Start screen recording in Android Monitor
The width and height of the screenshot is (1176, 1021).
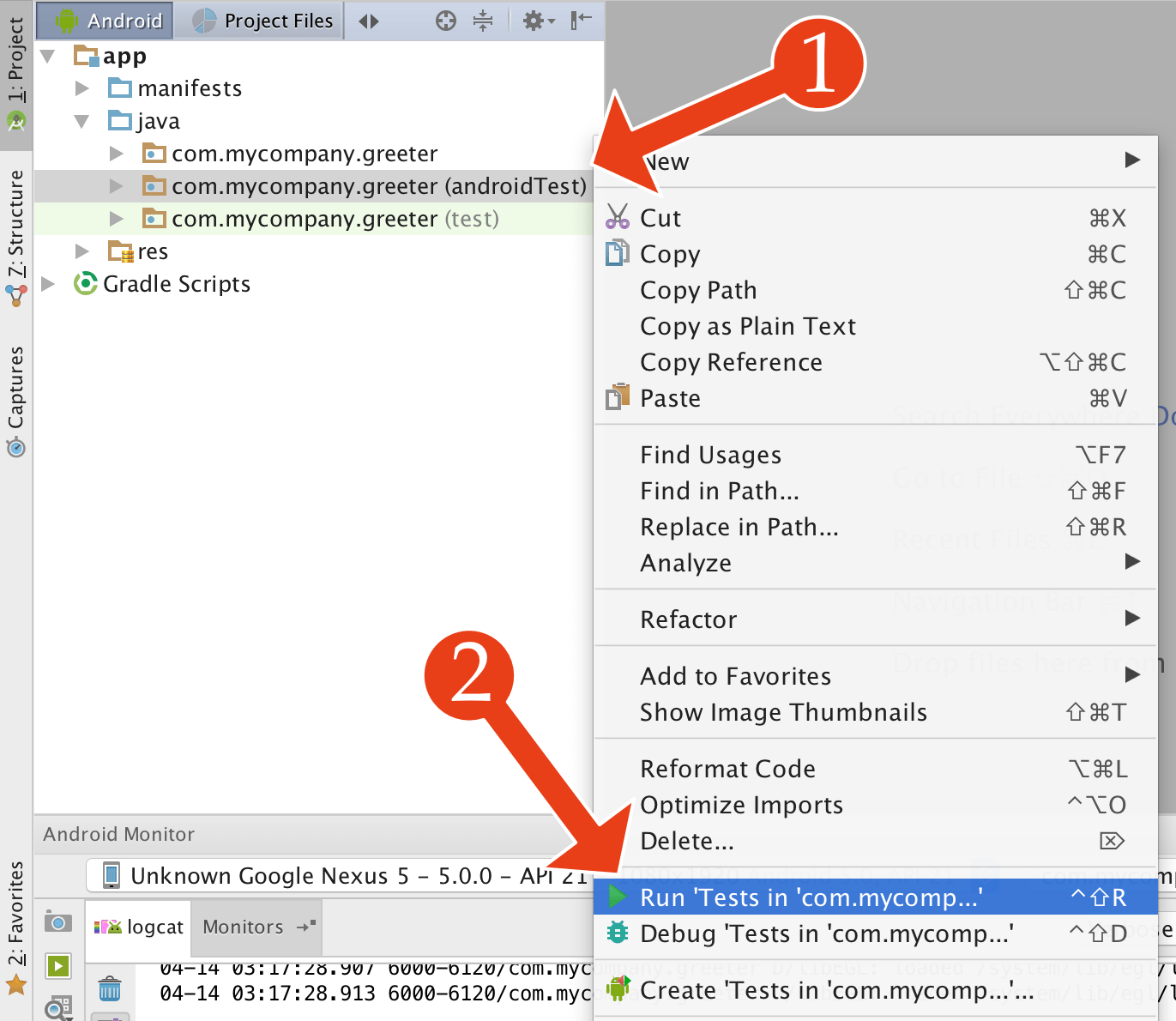coord(57,965)
